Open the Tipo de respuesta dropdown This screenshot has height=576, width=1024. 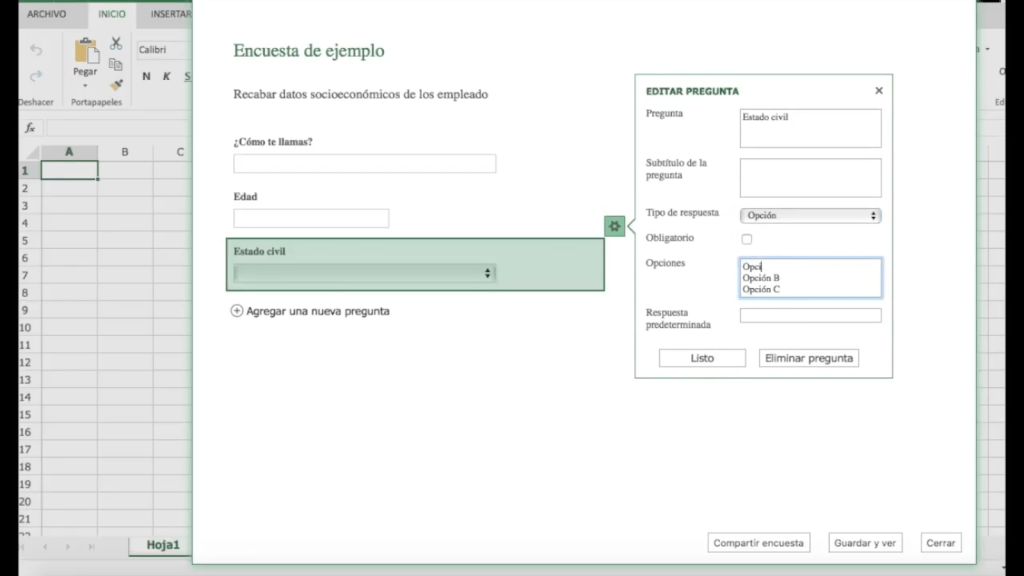[x=810, y=215]
